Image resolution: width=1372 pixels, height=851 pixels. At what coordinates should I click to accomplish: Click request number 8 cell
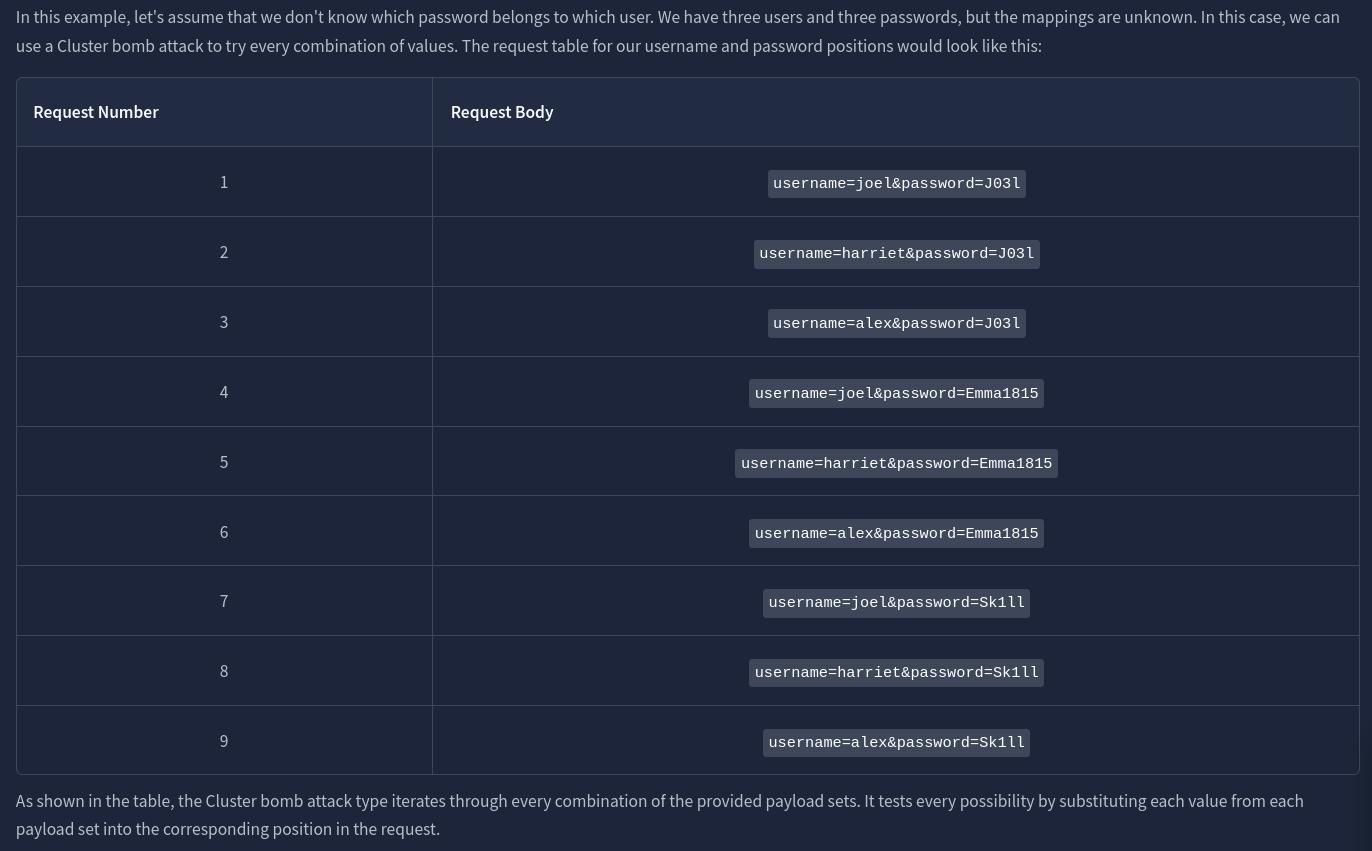click(x=224, y=671)
